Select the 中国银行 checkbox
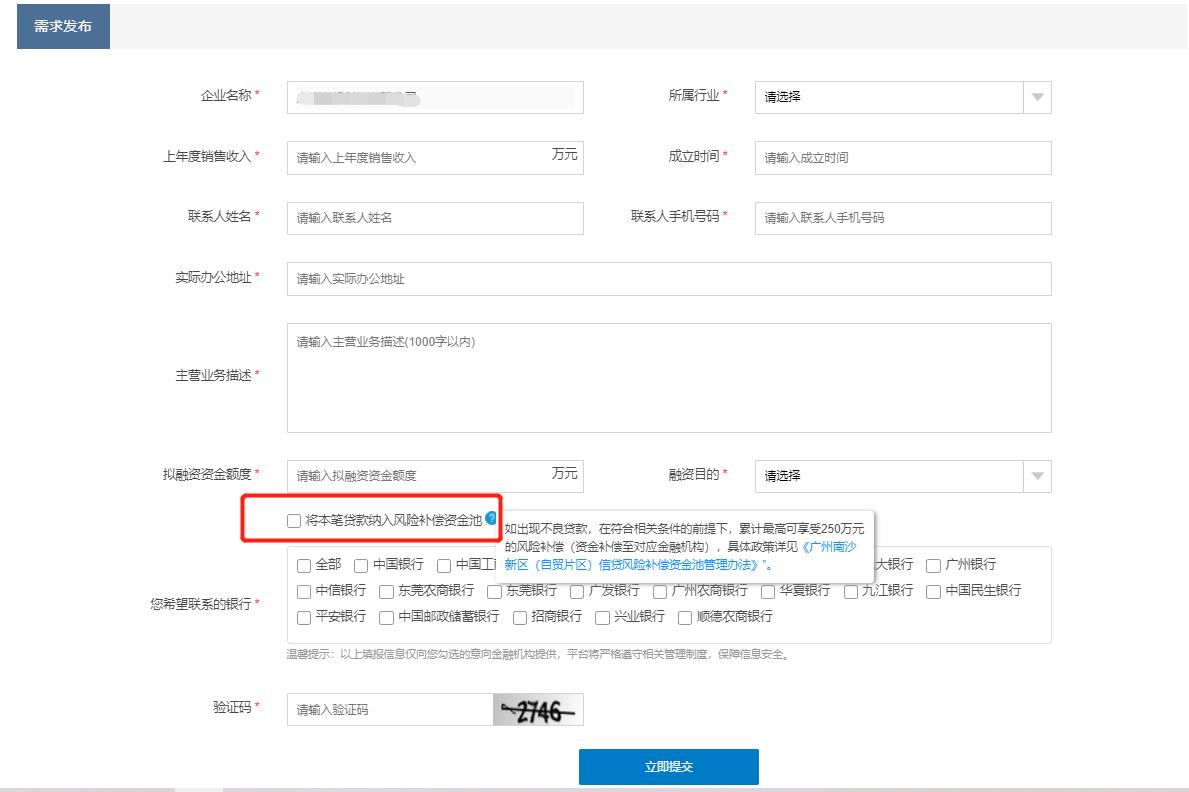 [x=361, y=565]
